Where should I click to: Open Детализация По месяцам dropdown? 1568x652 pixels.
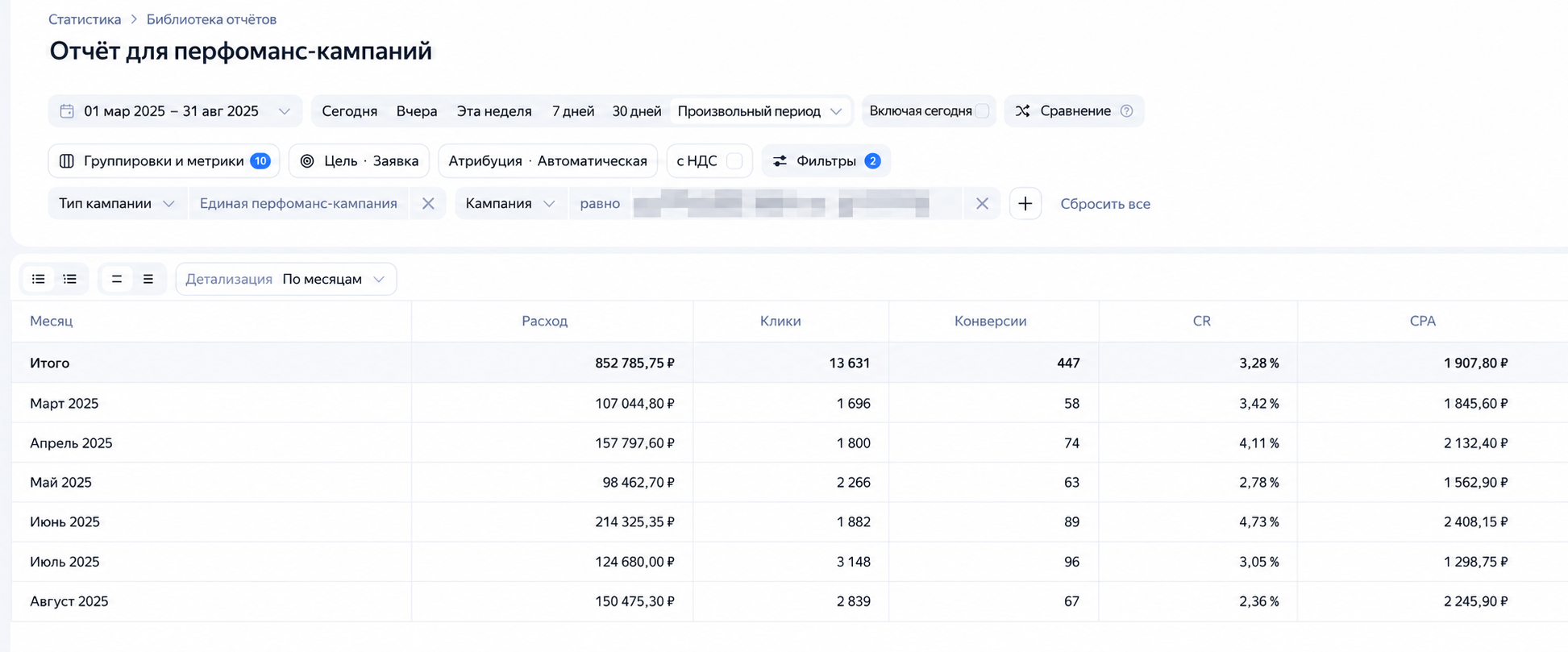(286, 279)
